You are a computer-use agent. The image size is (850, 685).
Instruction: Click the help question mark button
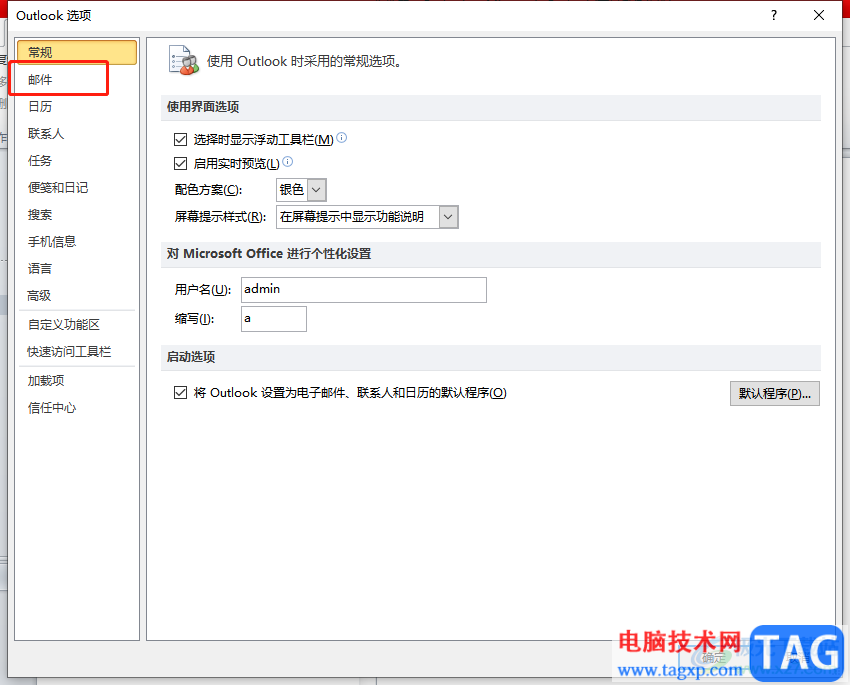click(x=774, y=15)
